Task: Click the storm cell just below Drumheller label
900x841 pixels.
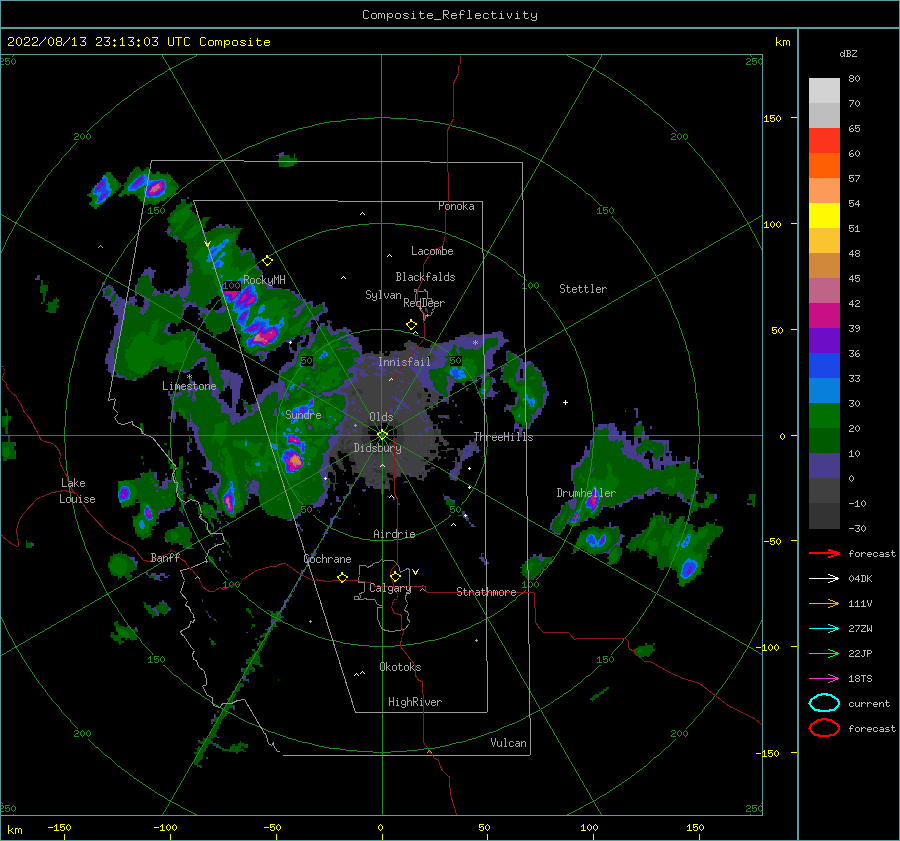Action: (592, 502)
